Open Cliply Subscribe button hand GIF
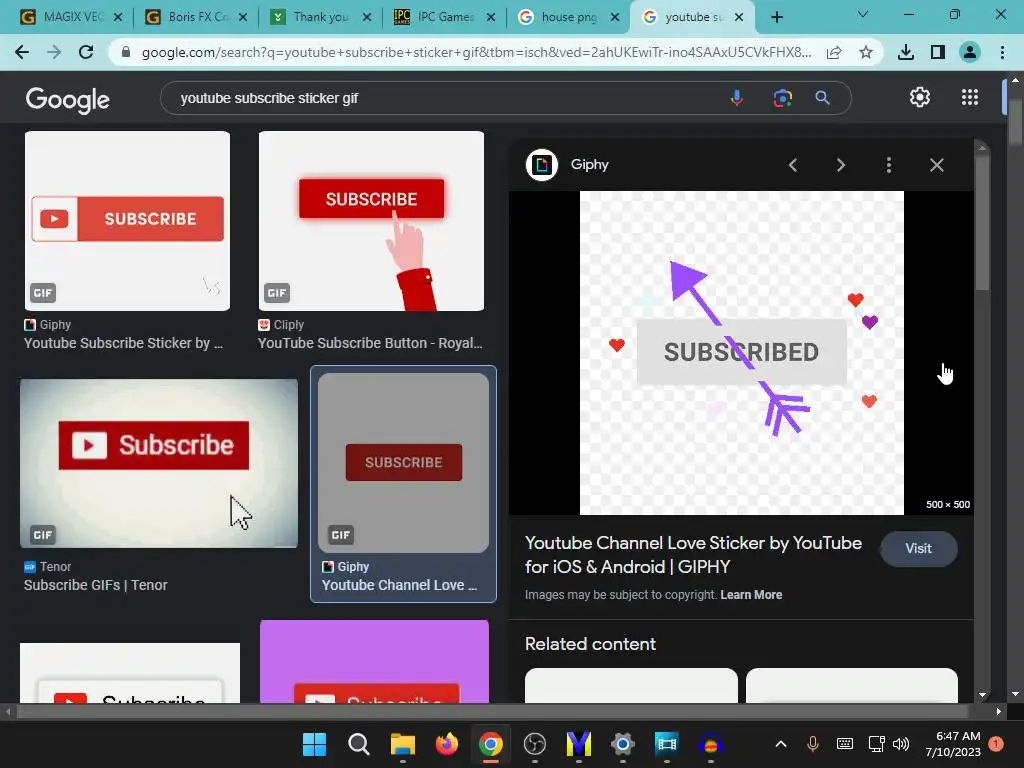The image size is (1024, 768). point(371,221)
